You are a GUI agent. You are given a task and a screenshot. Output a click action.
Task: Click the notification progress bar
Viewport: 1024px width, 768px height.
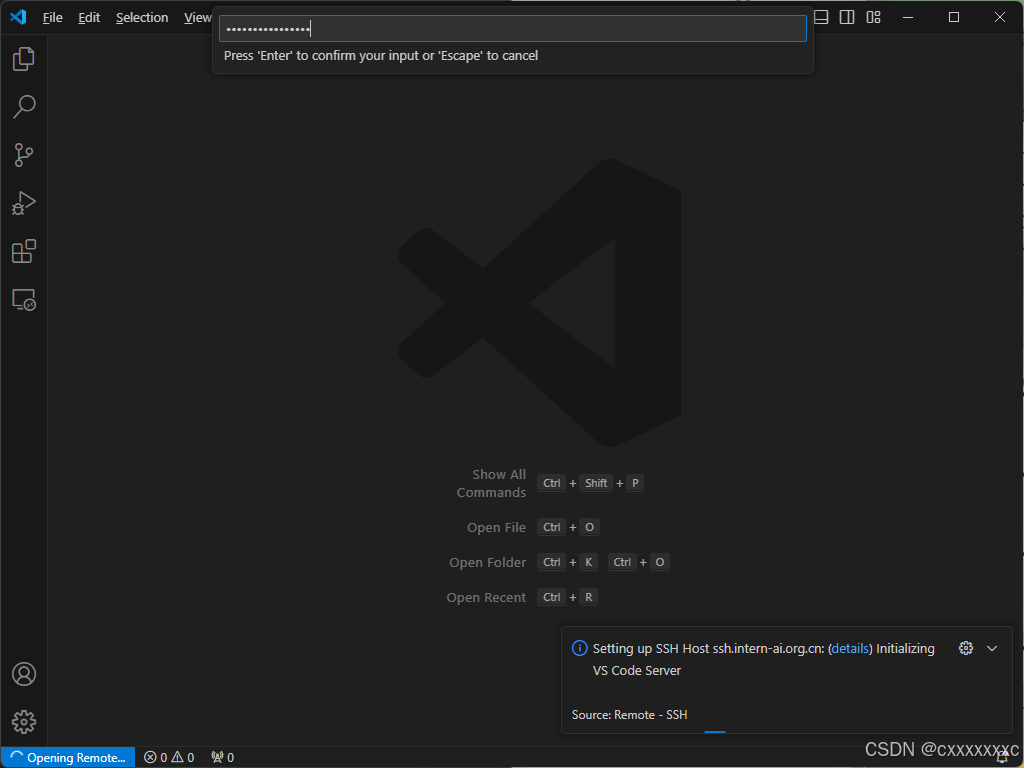click(x=715, y=732)
